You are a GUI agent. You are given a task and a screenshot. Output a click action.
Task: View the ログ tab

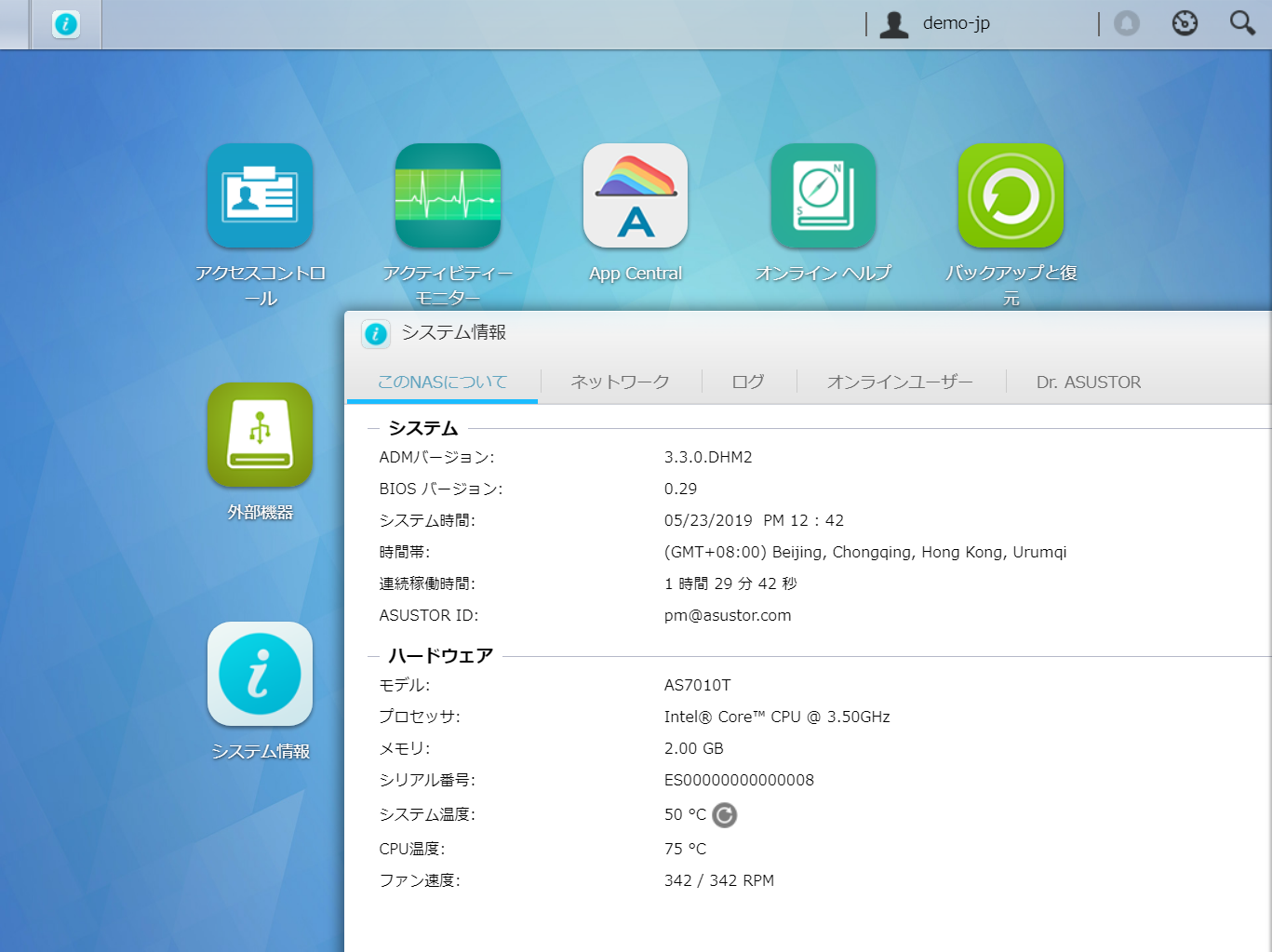(748, 382)
